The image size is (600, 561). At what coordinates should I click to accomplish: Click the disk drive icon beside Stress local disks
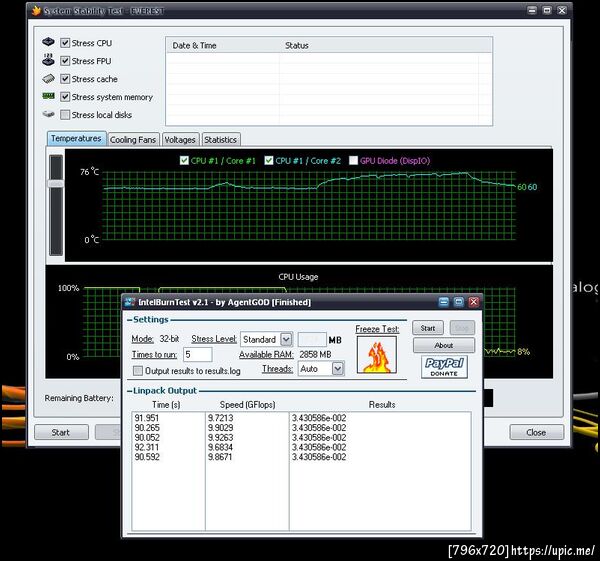[48, 114]
